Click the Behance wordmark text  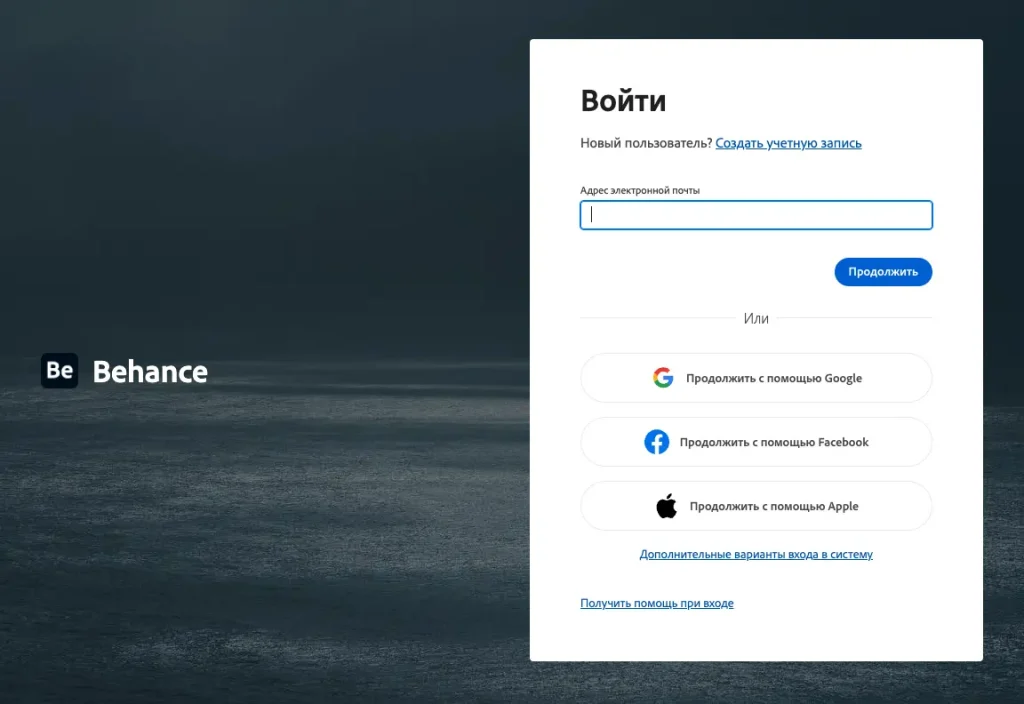coord(150,372)
